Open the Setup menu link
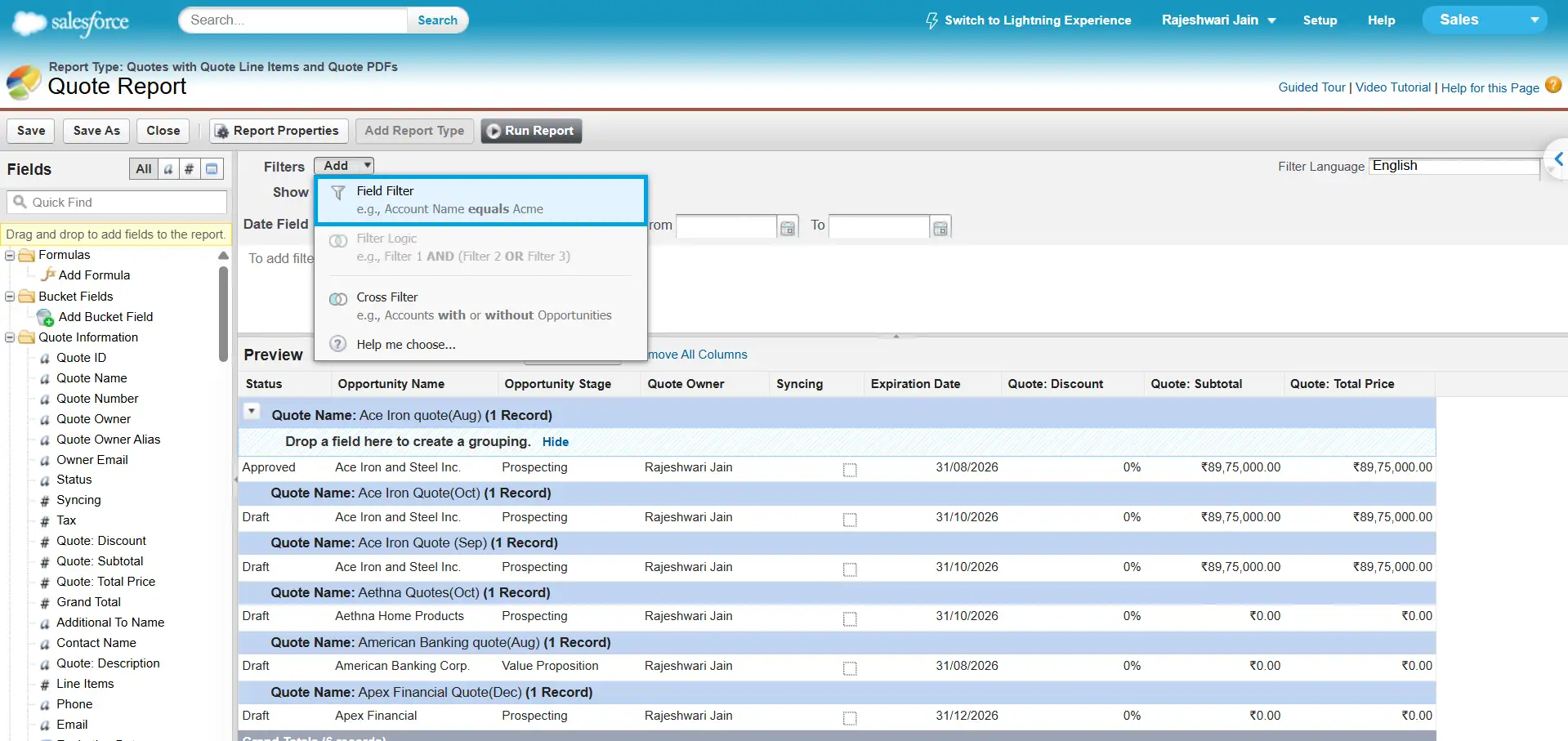 point(1320,20)
